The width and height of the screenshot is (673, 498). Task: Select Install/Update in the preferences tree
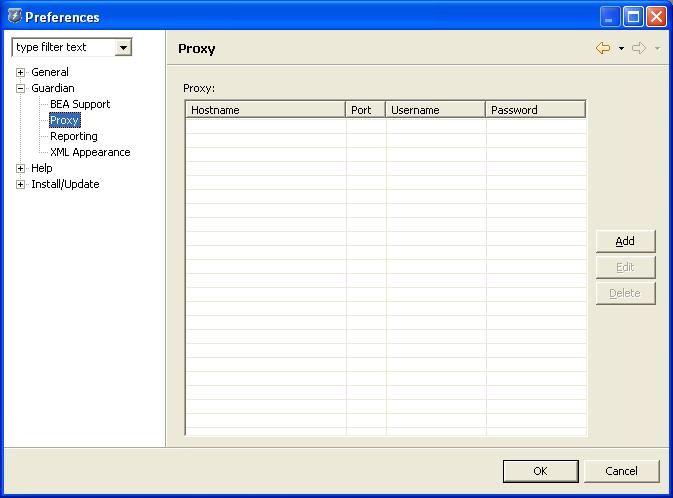65,184
